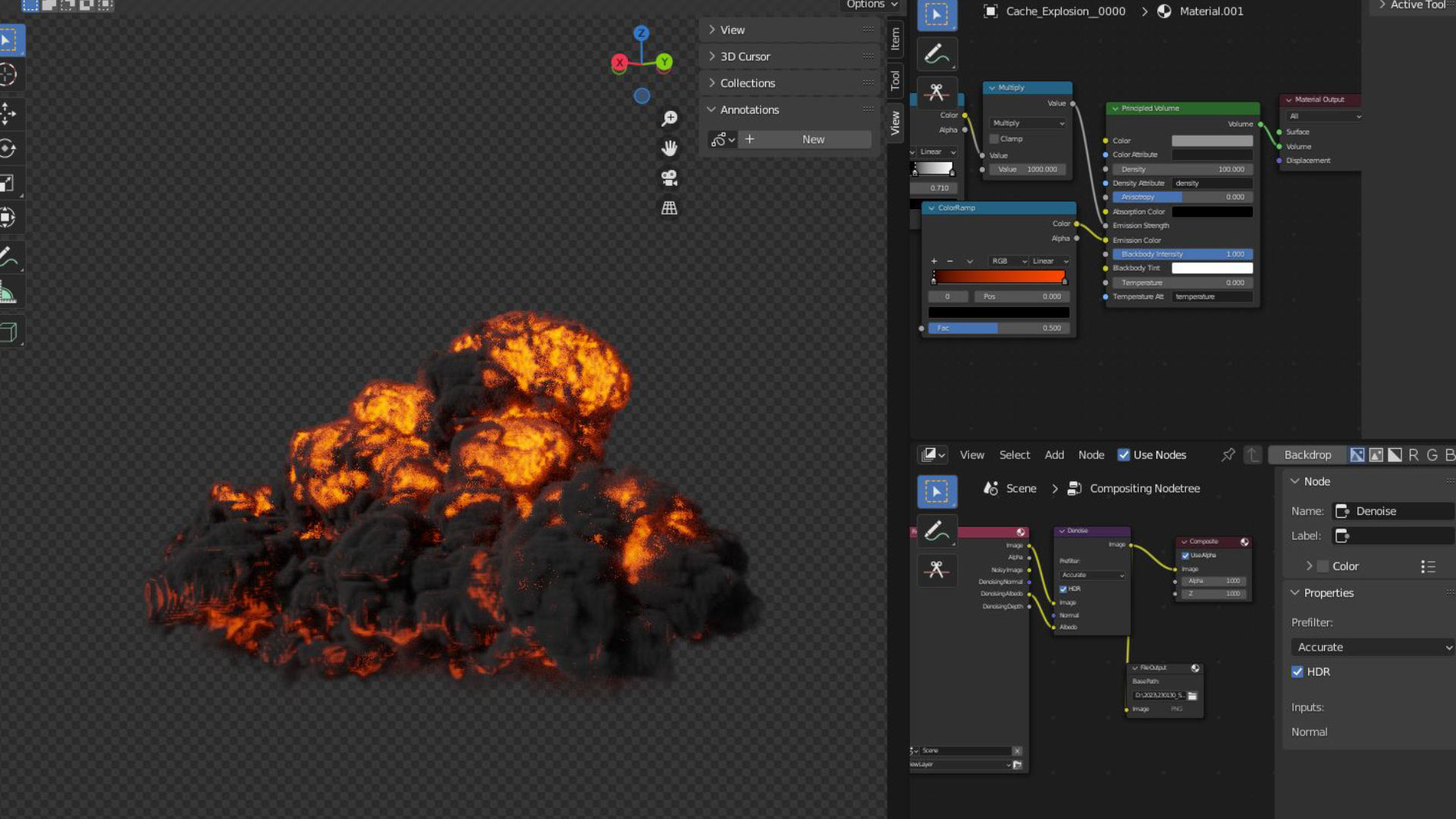The height and width of the screenshot is (819, 1456).
Task: Open the Node menu in the compositor
Action: (1091, 454)
